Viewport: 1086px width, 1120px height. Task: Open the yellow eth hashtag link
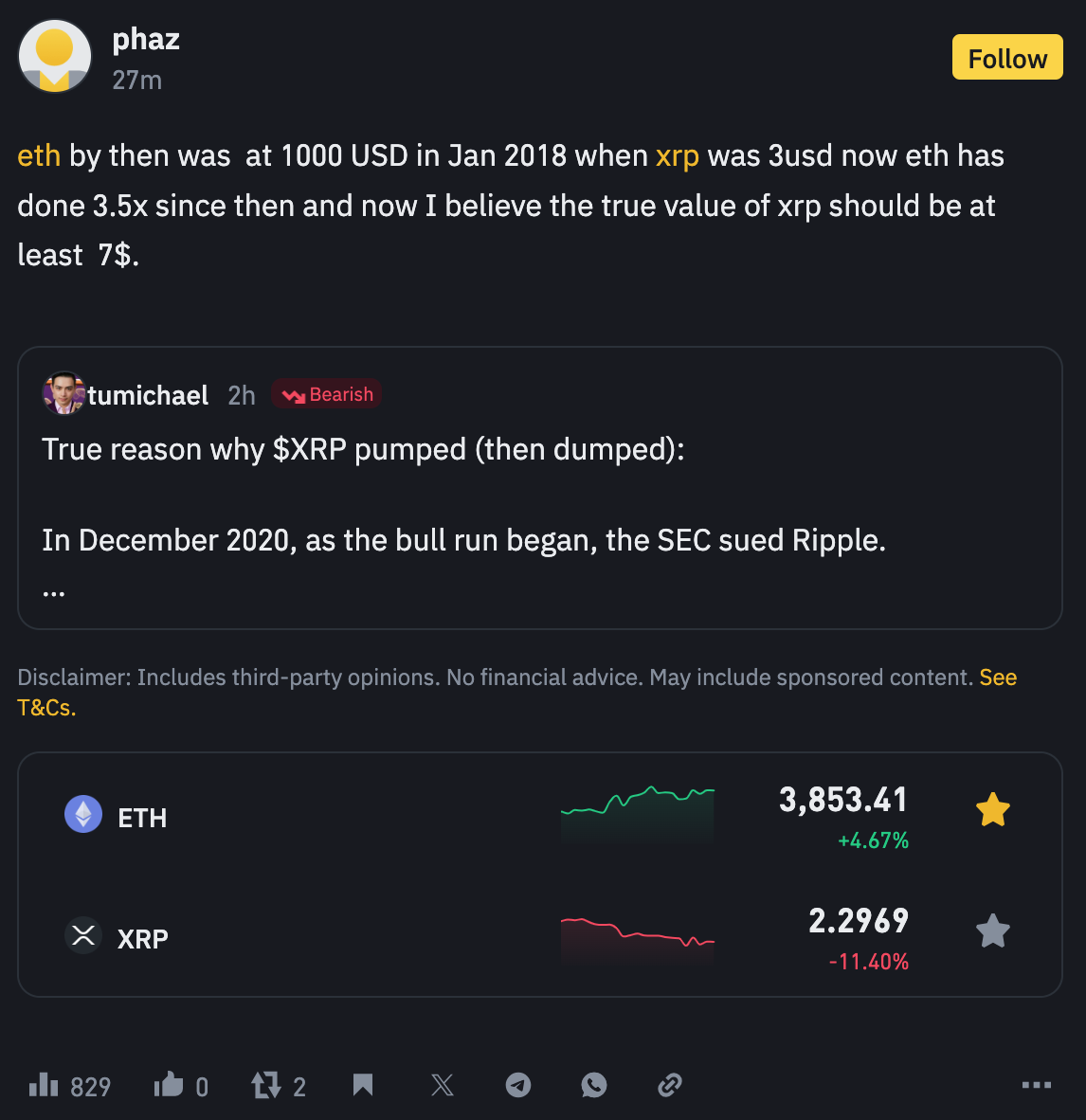pyautogui.click(x=39, y=155)
